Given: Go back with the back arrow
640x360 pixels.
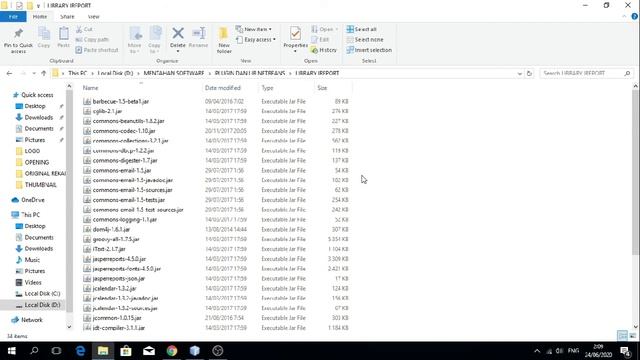Looking at the screenshot, I should (x=9, y=73).
